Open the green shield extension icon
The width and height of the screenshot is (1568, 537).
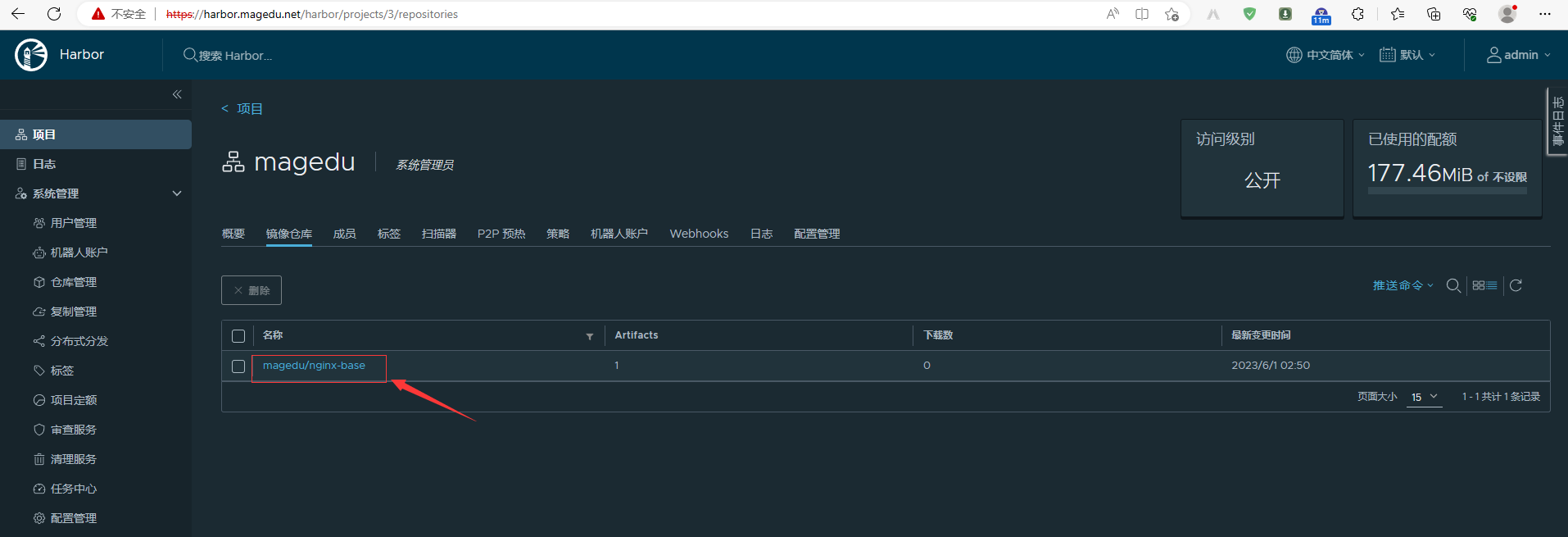(1249, 14)
